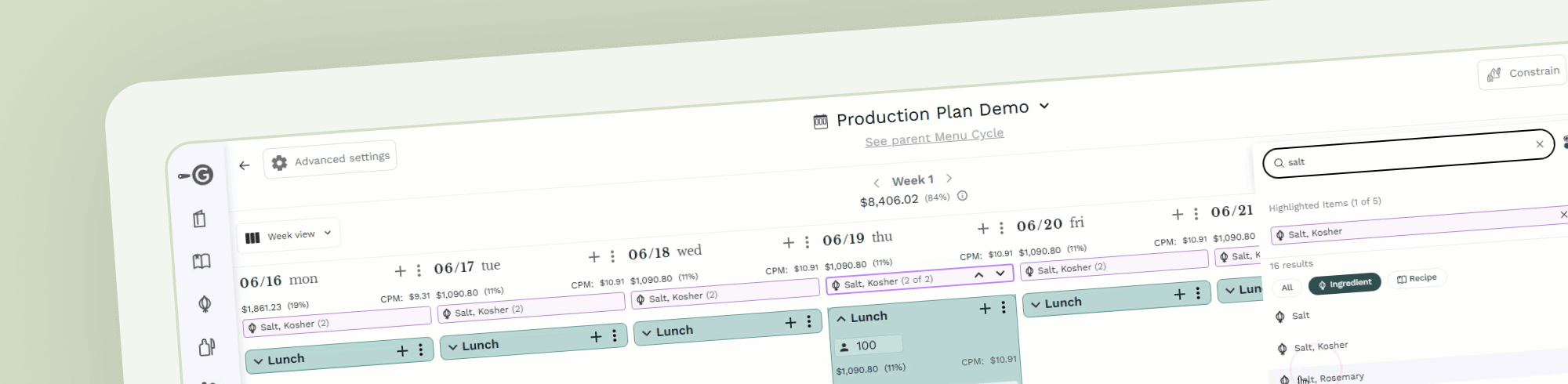Open the bottles icon in left sidebar
Viewport: 1568px width, 384px height.
coord(207,346)
